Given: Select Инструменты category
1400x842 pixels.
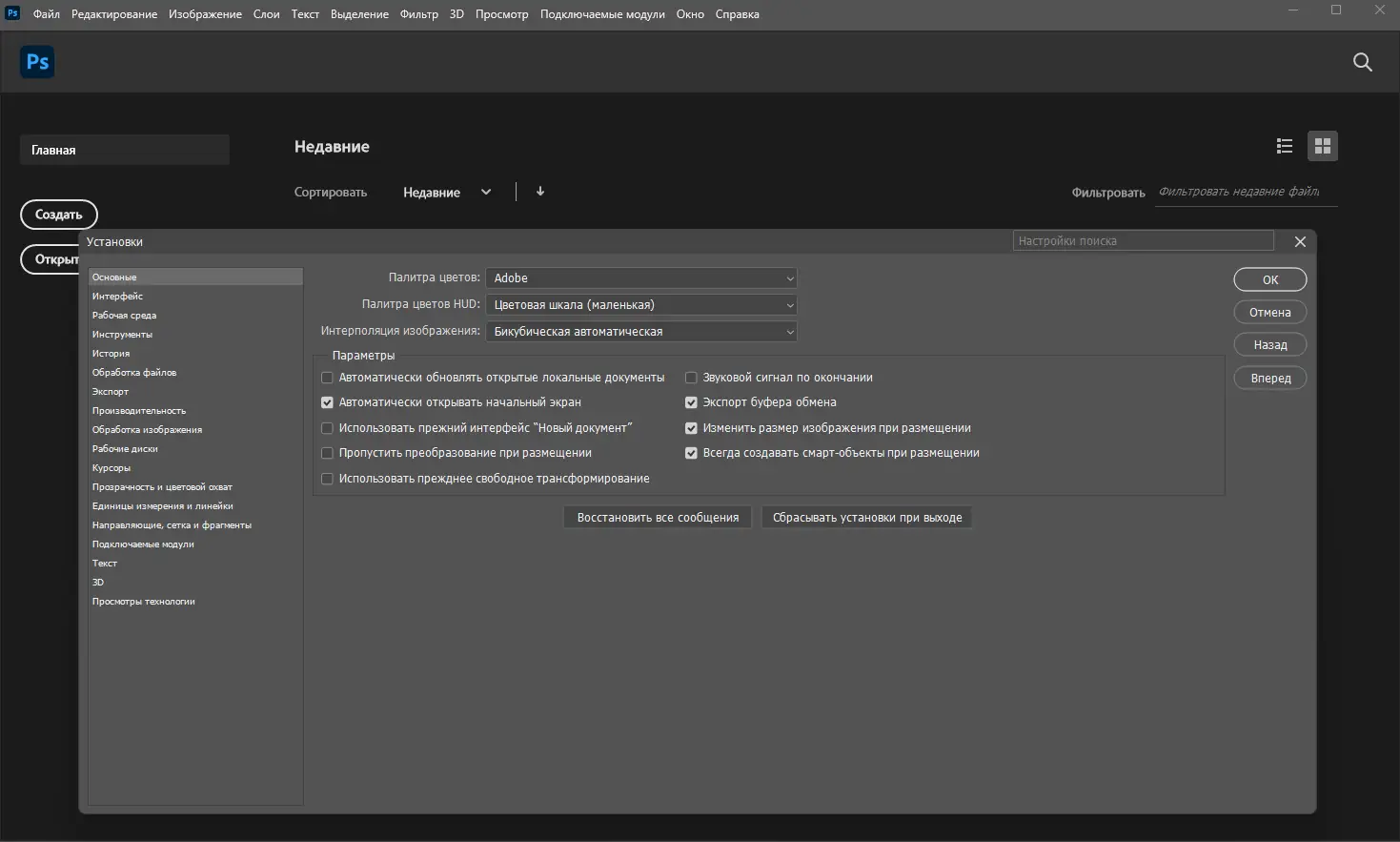Looking at the screenshot, I should coord(195,335).
